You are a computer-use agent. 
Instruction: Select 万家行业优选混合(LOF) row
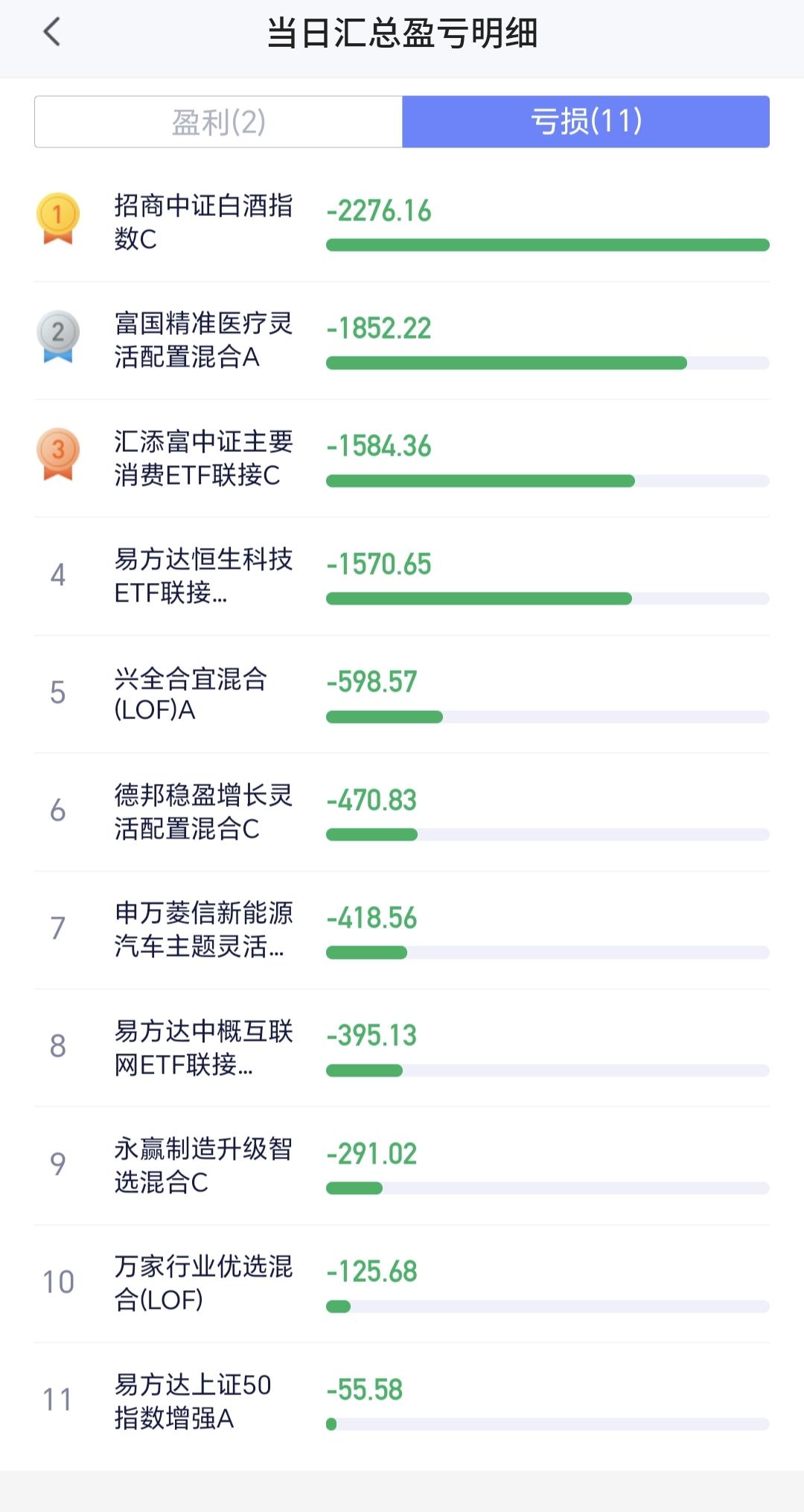click(x=402, y=1283)
